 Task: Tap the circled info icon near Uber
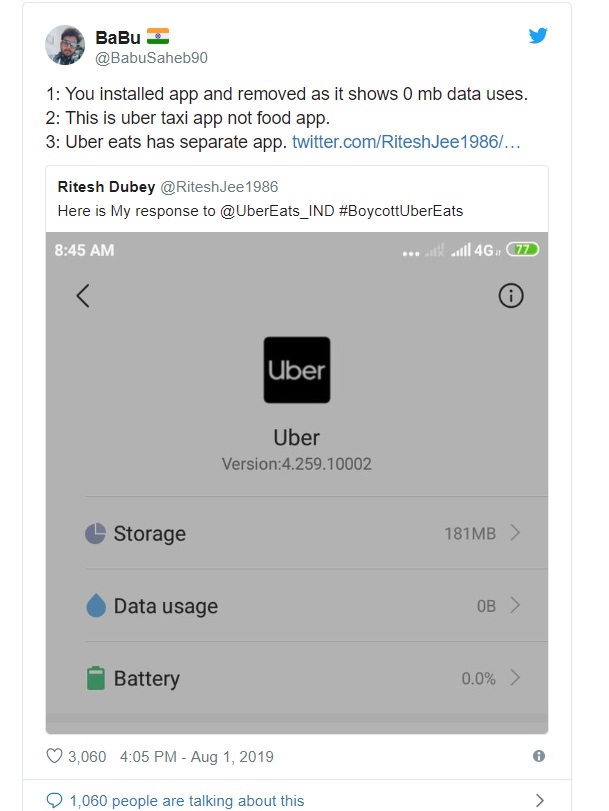[x=511, y=296]
